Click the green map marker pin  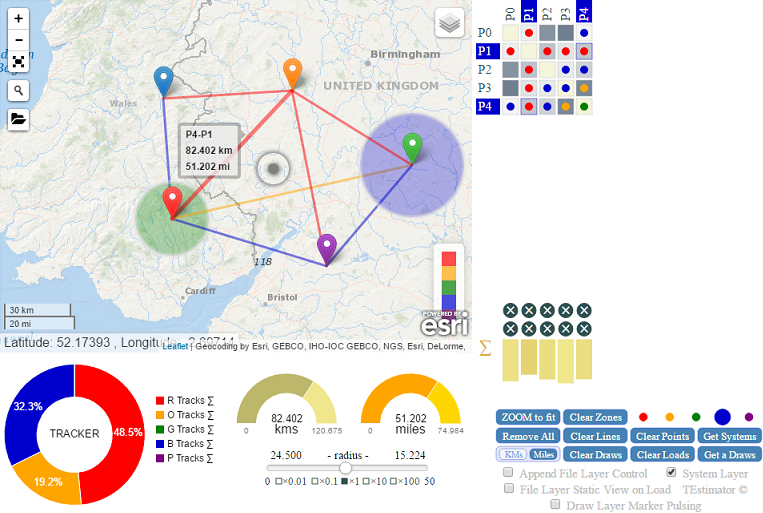412,148
